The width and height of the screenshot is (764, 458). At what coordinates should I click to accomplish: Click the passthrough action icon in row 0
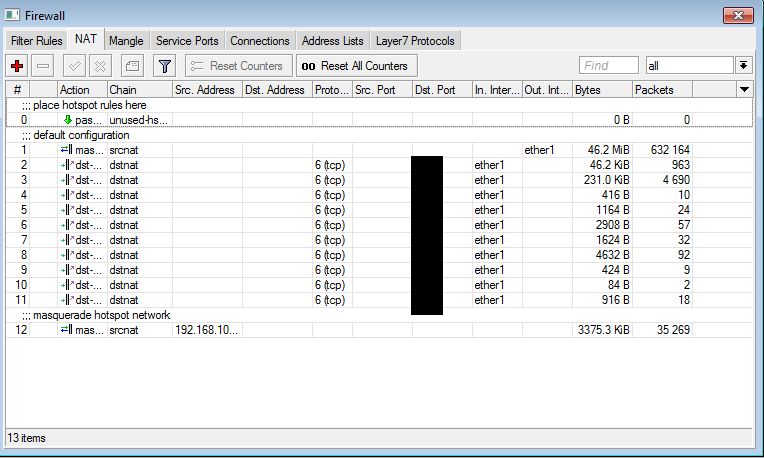(68, 120)
